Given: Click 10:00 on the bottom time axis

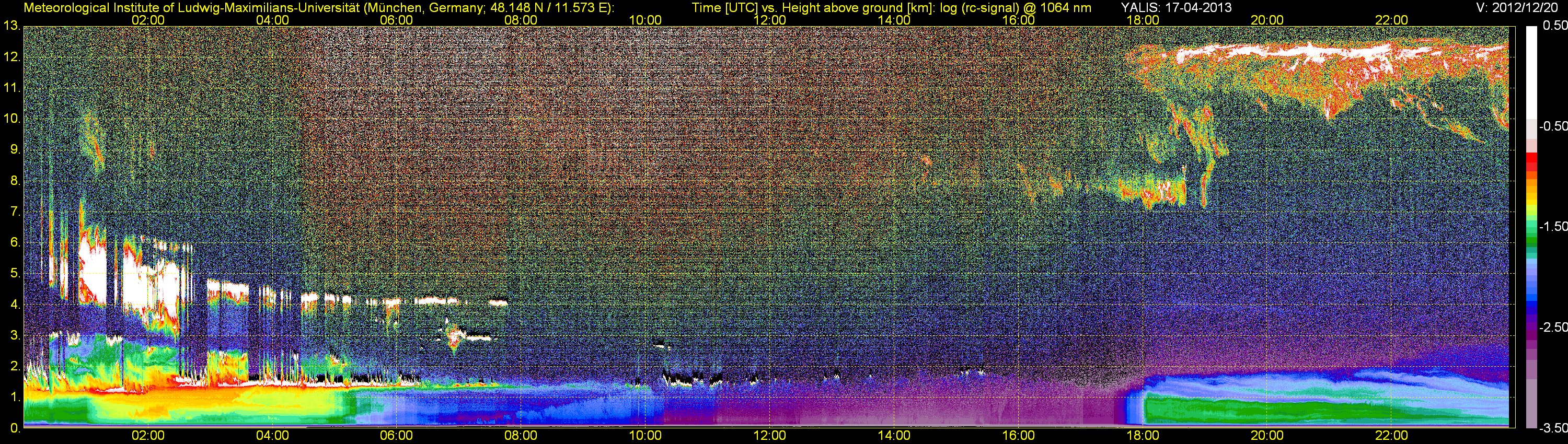Looking at the screenshot, I should pos(645,436).
